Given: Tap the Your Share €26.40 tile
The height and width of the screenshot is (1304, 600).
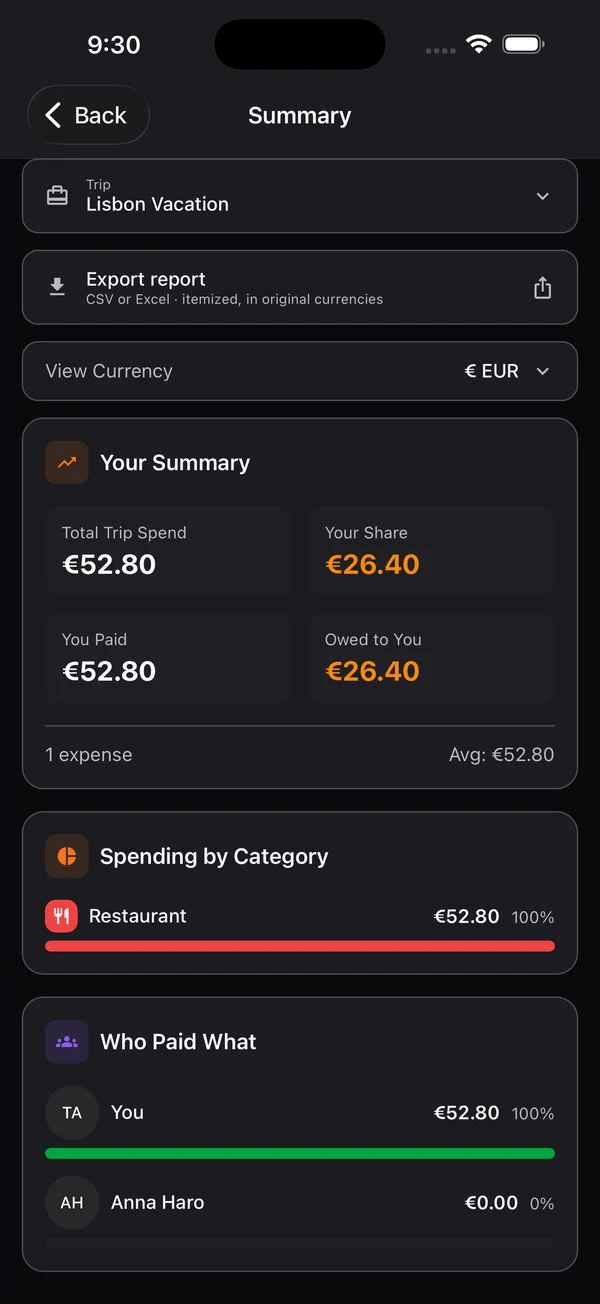Looking at the screenshot, I should click(431, 551).
